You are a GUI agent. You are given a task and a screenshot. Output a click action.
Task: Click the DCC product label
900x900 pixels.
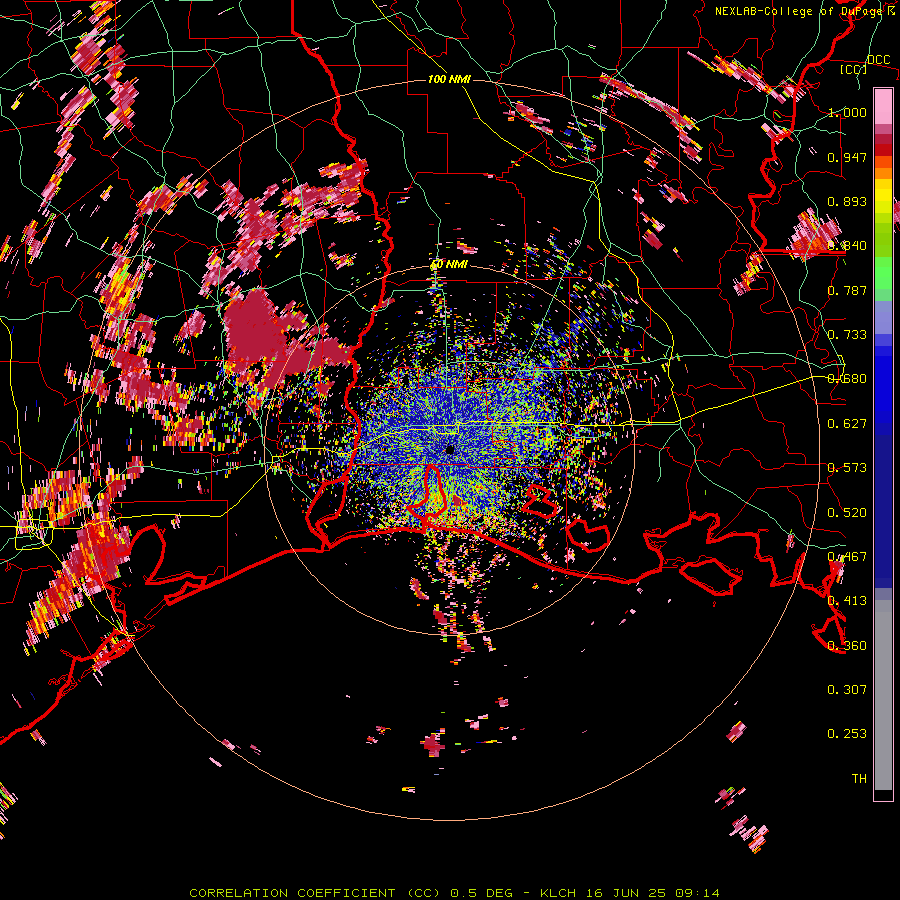[x=878, y=60]
